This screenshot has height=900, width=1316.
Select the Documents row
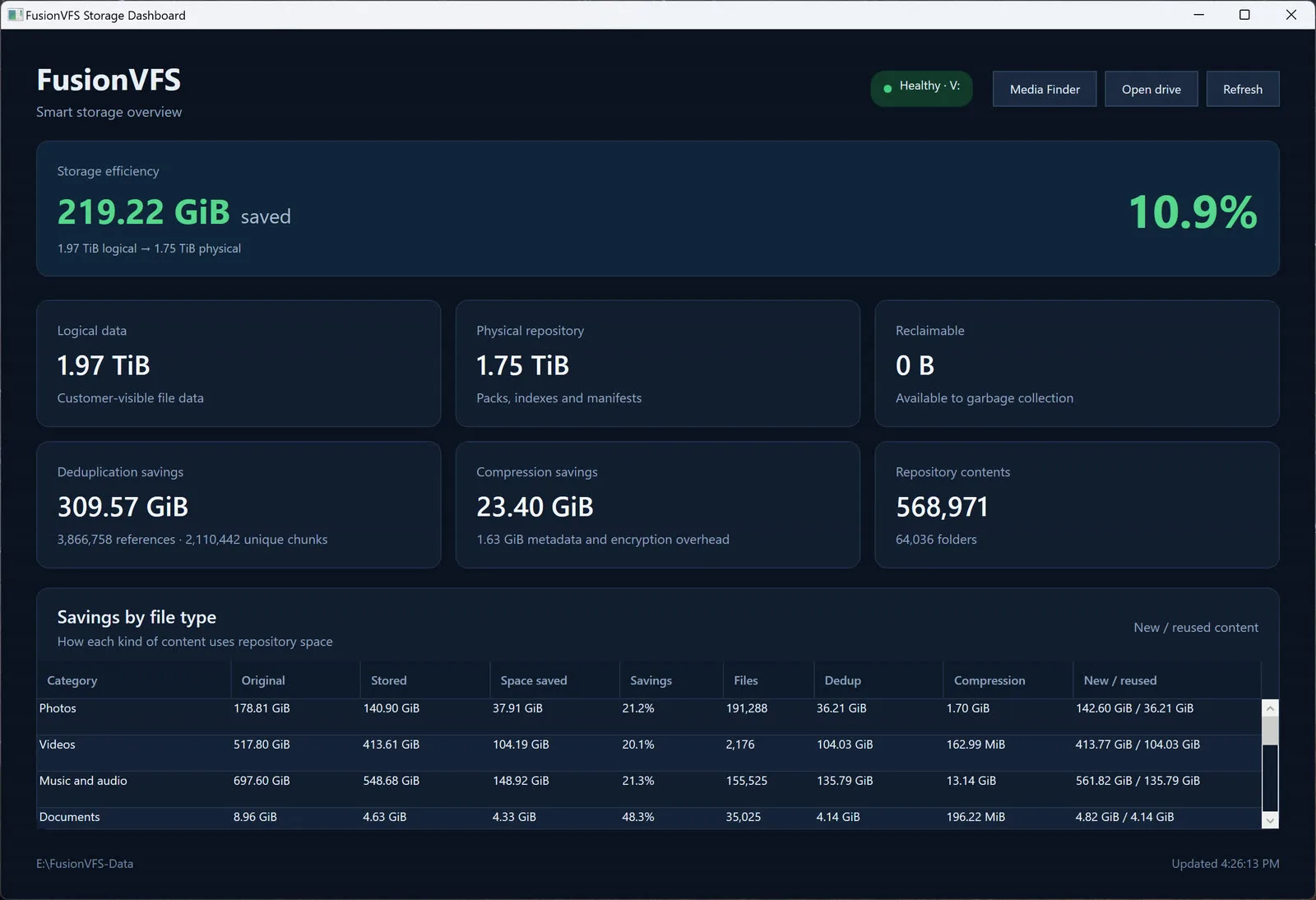pyautogui.click(x=649, y=818)
